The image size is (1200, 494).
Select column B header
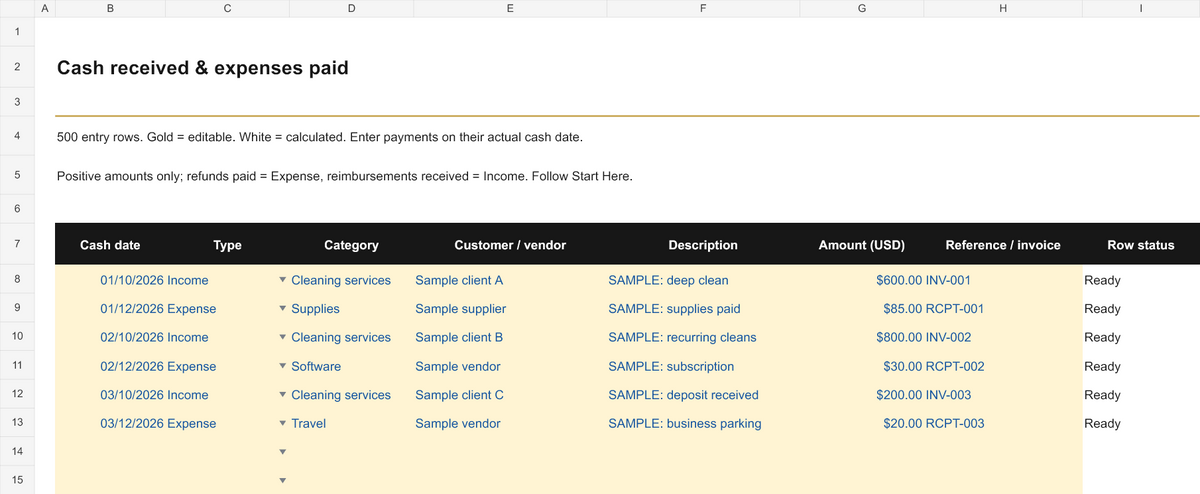[x=110, y=8]
